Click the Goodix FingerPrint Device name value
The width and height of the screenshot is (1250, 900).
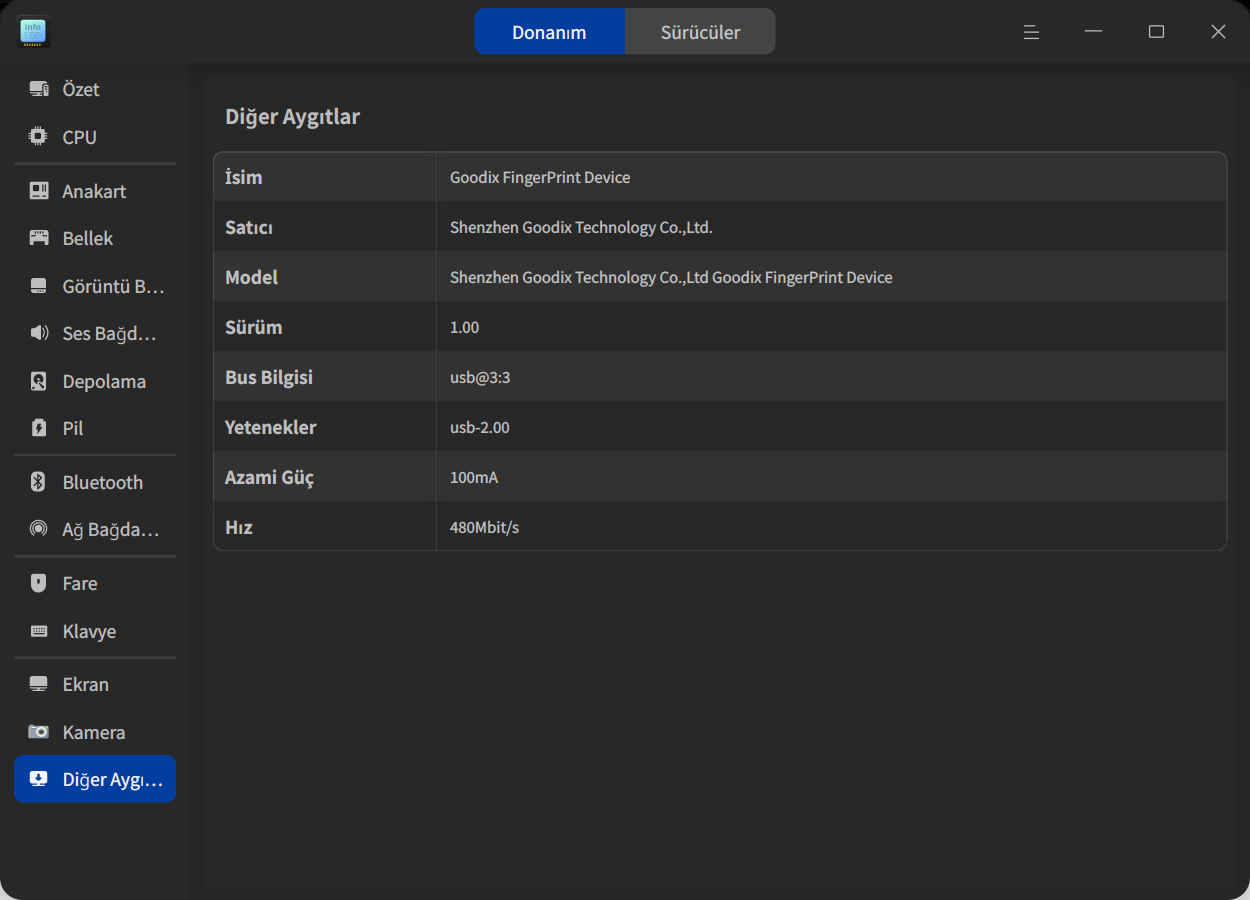click(x=540, y=177)
